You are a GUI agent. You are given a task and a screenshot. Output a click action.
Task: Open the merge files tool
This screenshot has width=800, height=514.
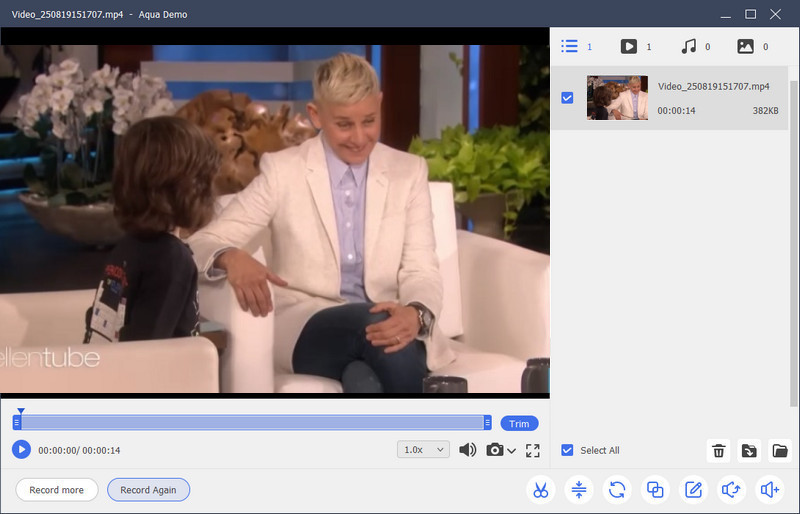655,490
